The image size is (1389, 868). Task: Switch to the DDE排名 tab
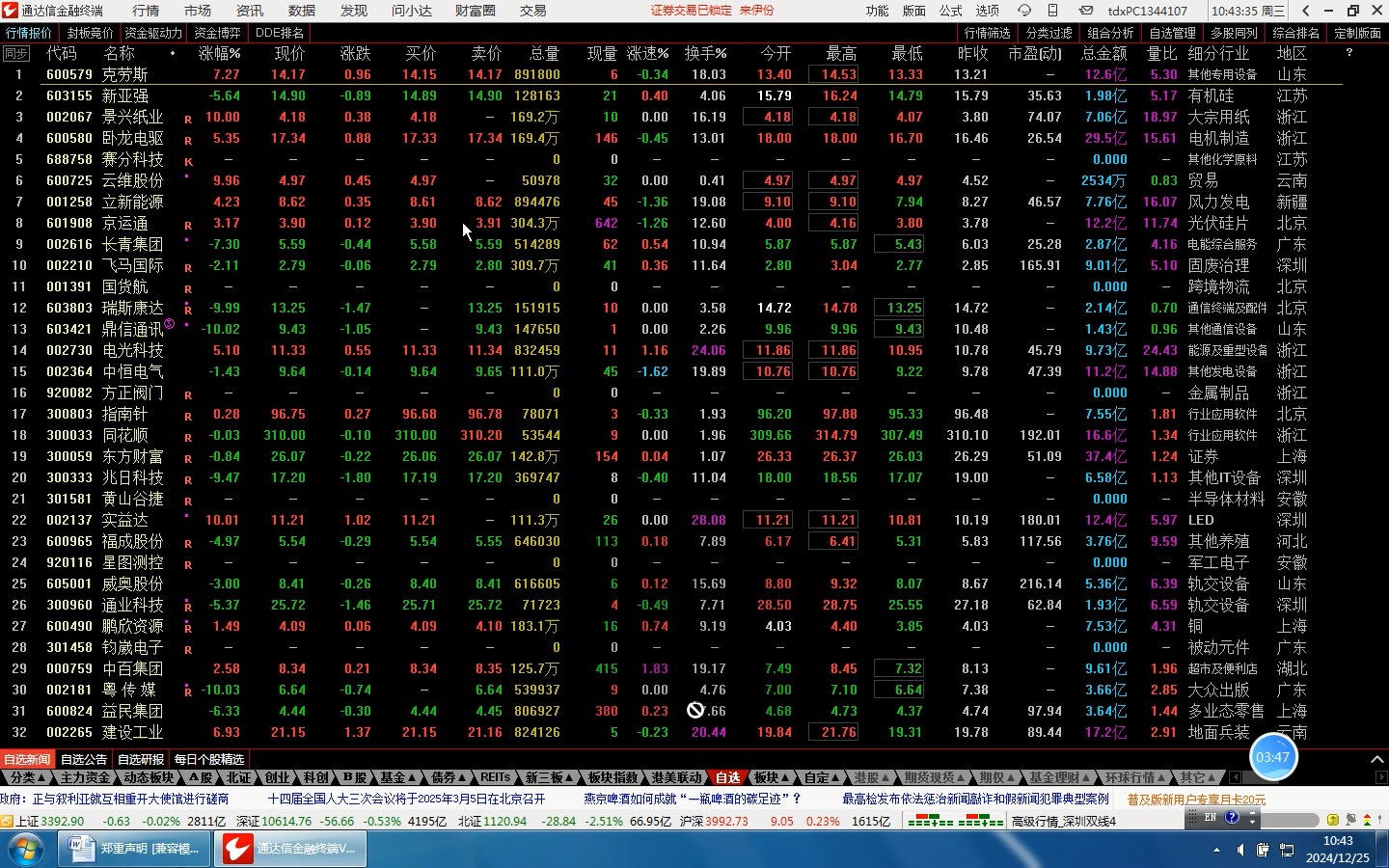(x=280, y=33)
